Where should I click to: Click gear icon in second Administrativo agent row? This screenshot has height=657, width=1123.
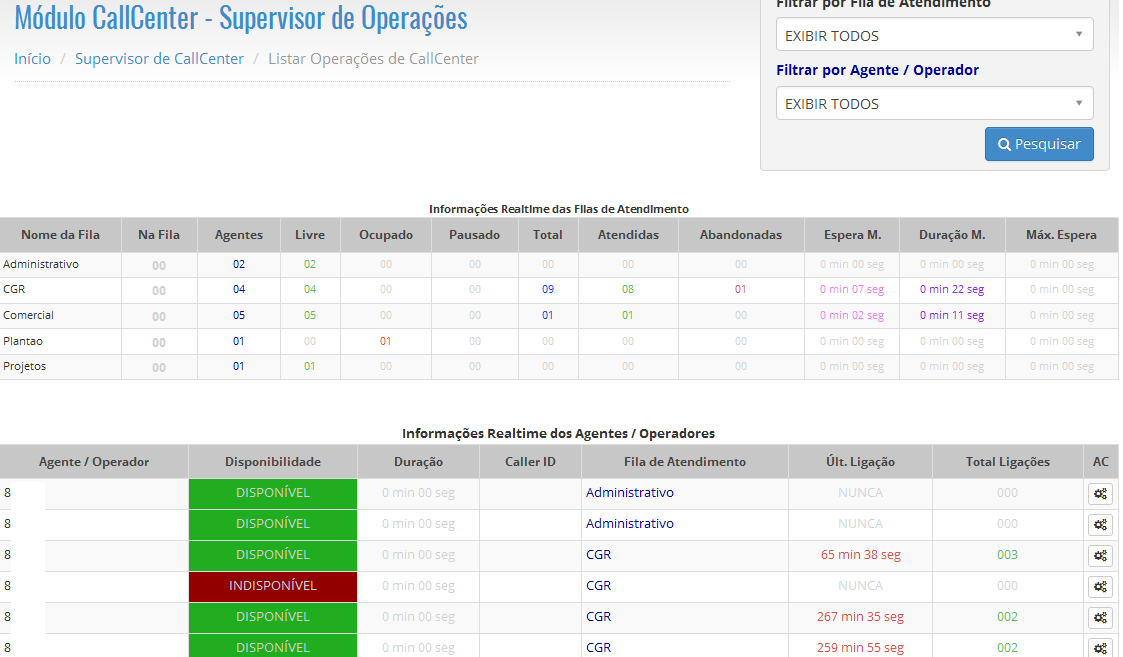[x=1100, y=524]
